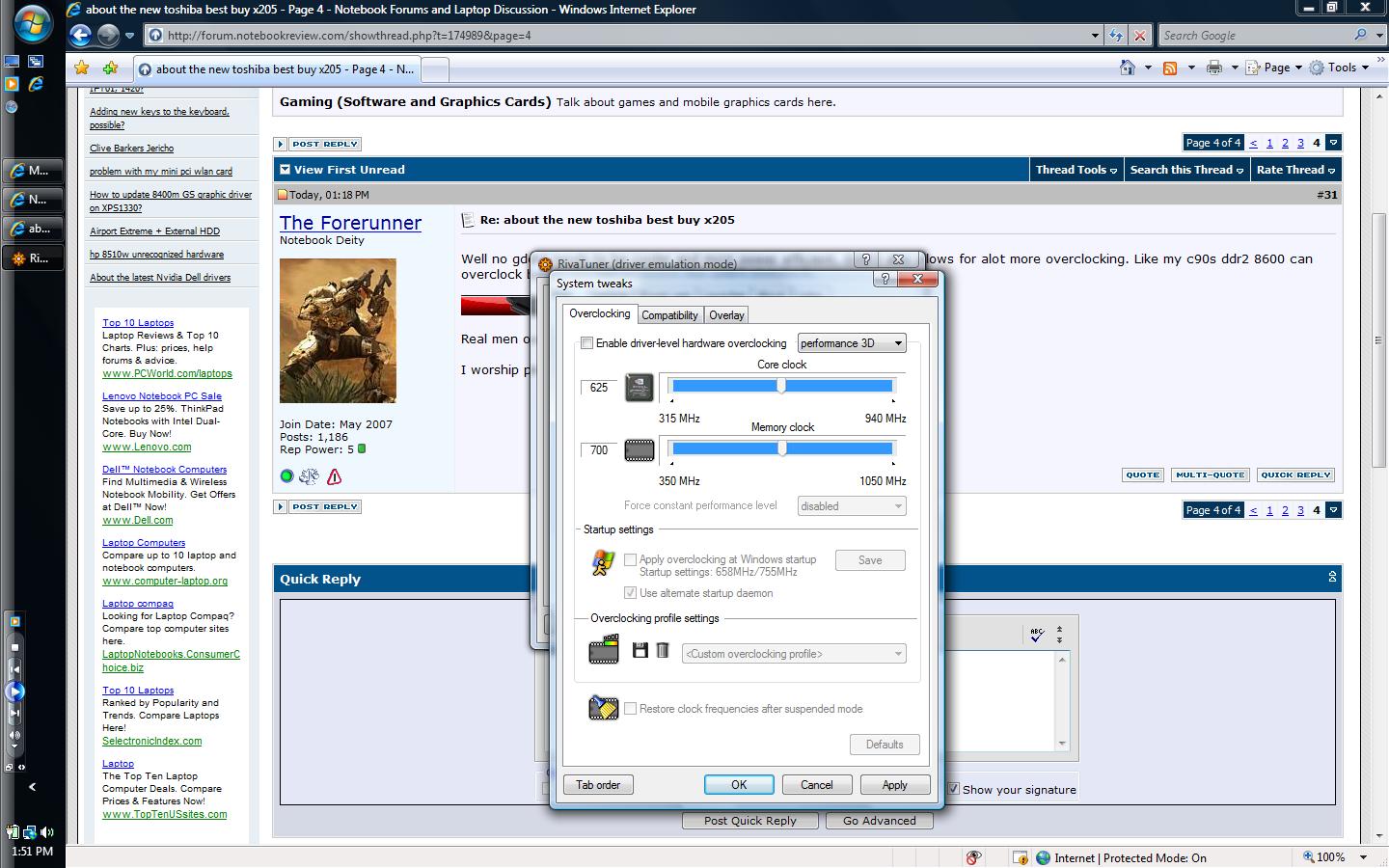Click the network connection icon in system tray
The image size is (1389, 868).
click(x=30, y=831)
